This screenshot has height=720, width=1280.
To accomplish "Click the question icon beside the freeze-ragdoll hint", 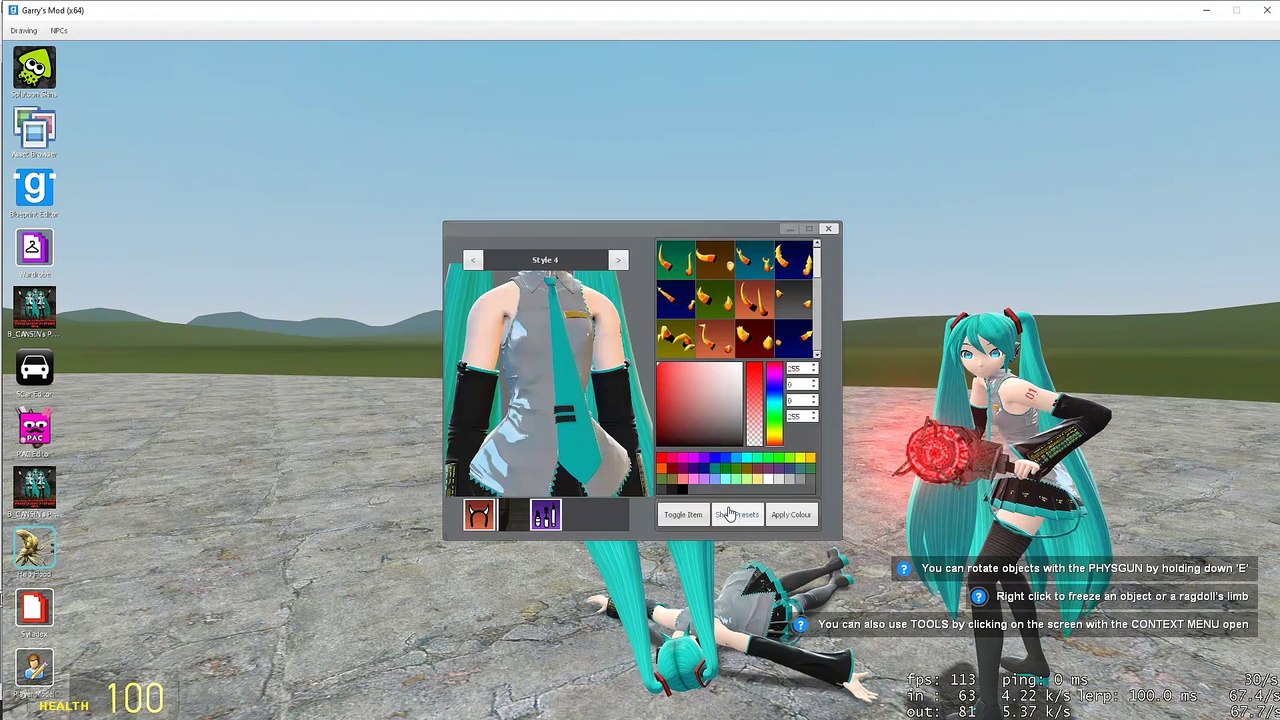I will click(979, 597).
